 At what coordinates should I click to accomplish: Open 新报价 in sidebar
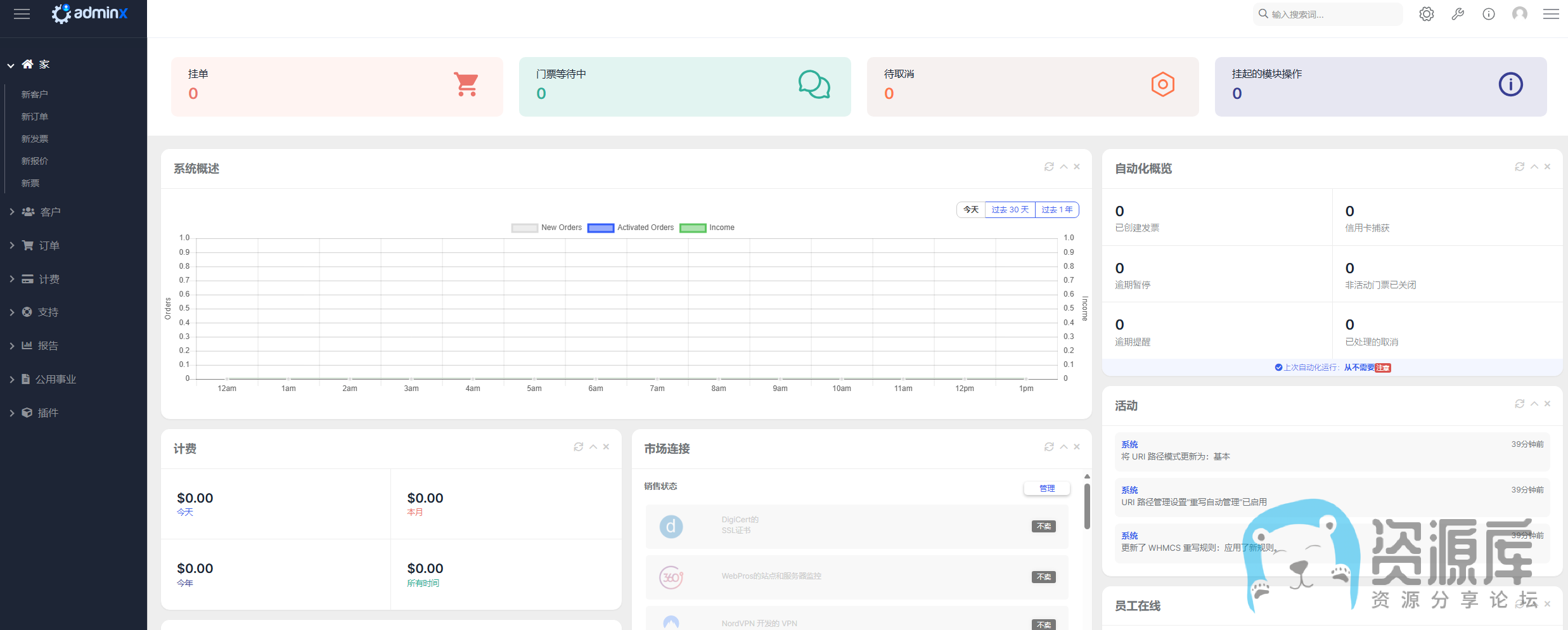(35, 161)
